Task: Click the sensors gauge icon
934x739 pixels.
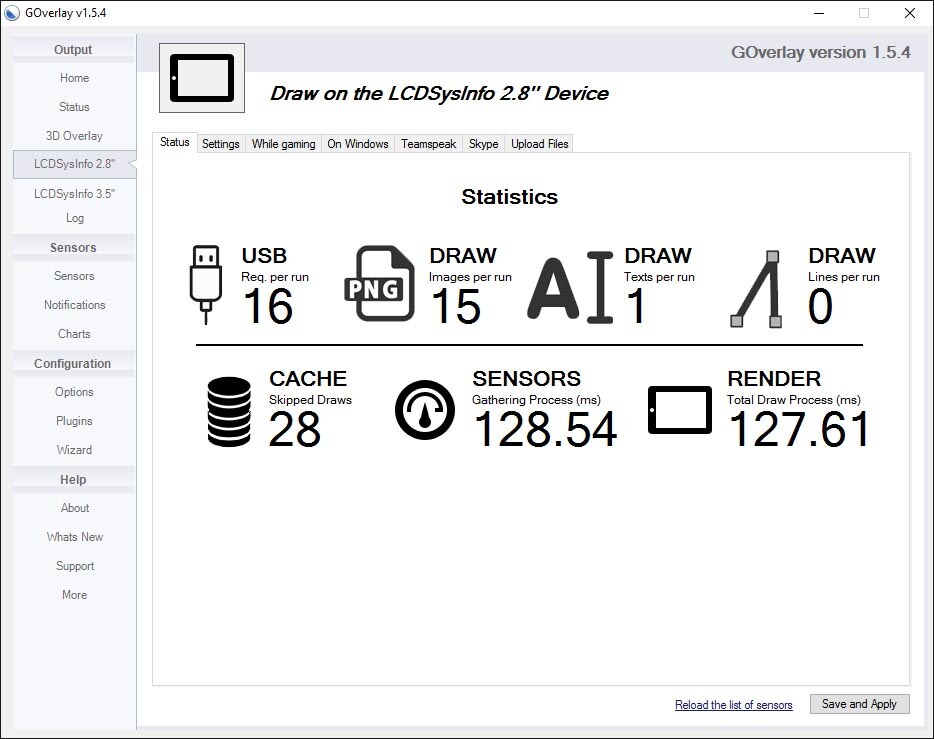Action: 424,410
